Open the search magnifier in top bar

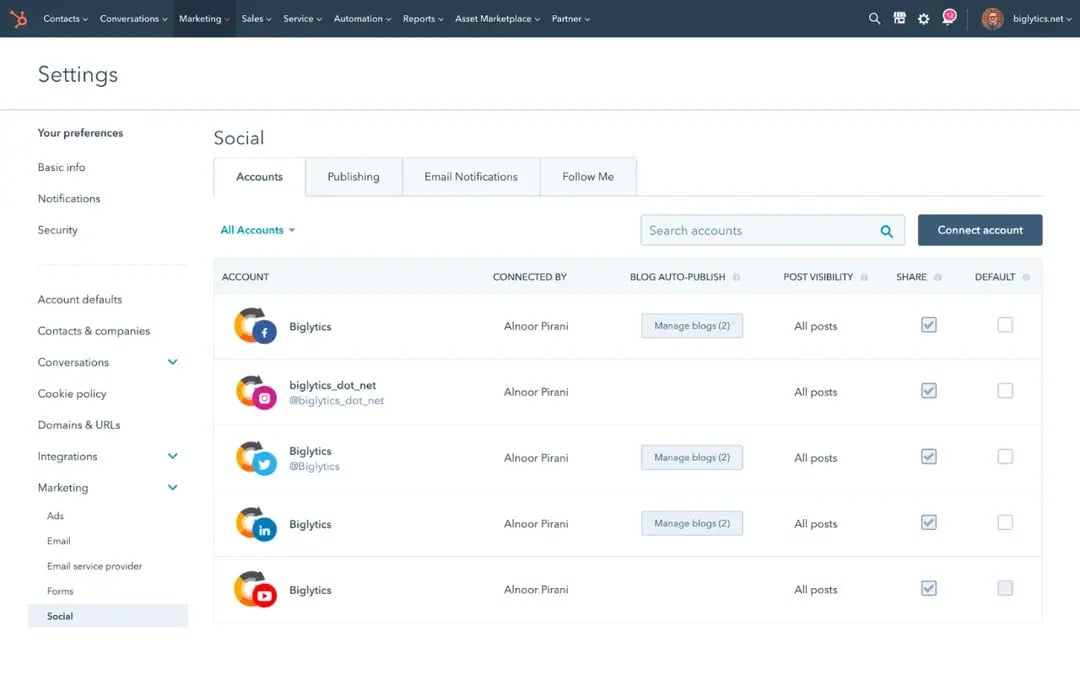(874, 19)
